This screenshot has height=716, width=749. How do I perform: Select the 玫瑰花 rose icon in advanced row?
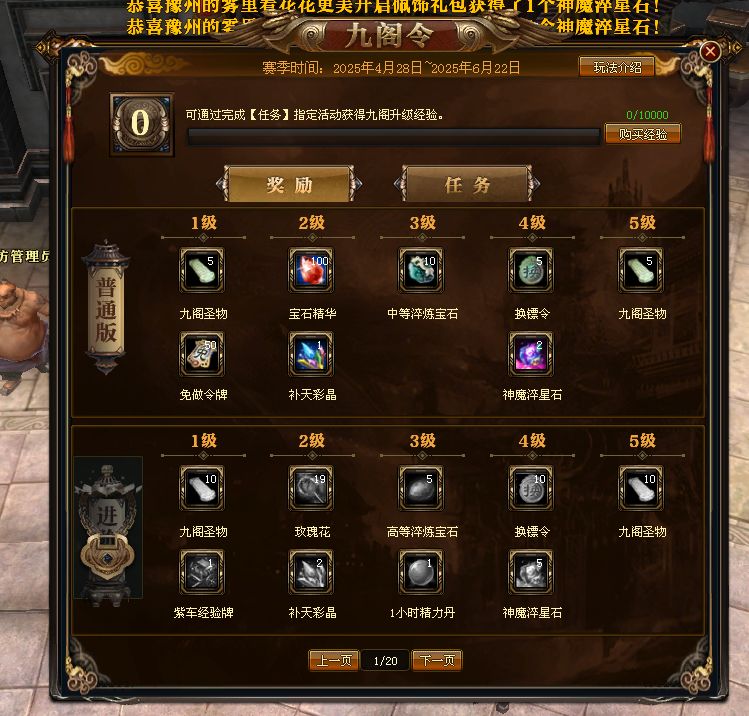click(311, 488)
